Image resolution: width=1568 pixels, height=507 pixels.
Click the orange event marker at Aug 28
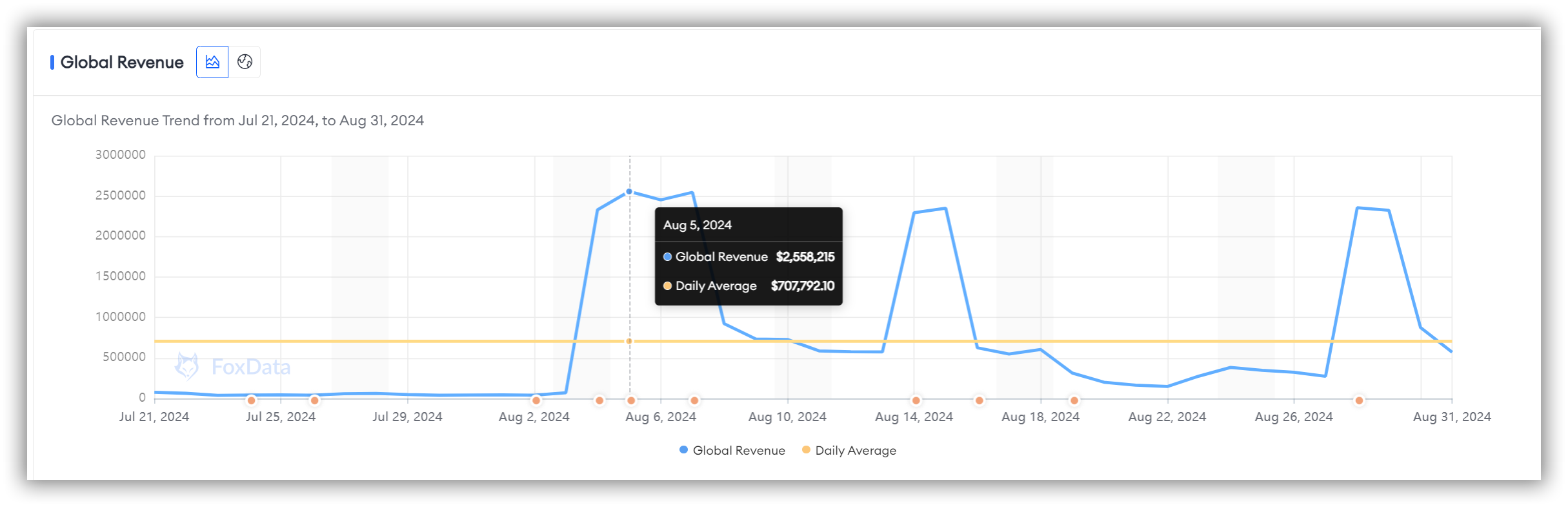[x=1359, y=400]
